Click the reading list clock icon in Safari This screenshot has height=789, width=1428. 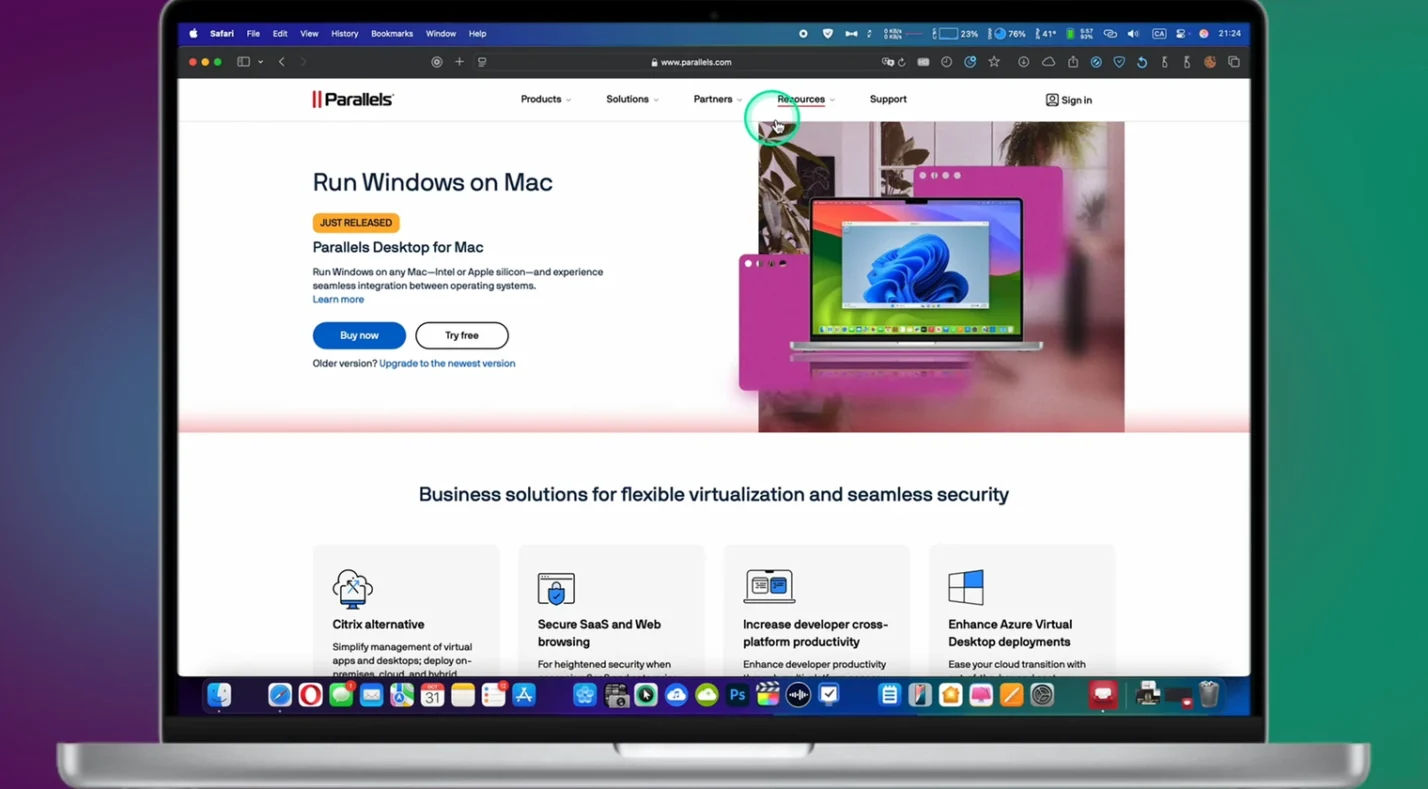pyautogui.click(x=947, y=62)
